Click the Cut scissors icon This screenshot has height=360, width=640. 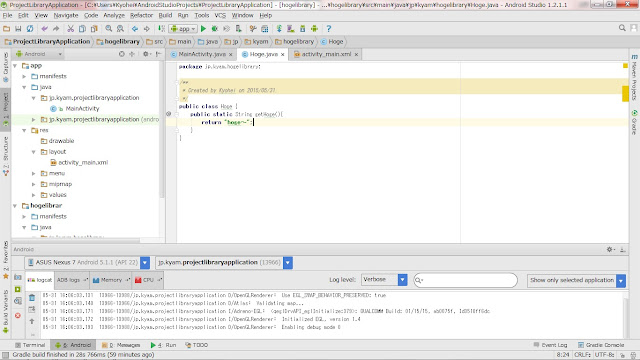[x=71, y=29]
